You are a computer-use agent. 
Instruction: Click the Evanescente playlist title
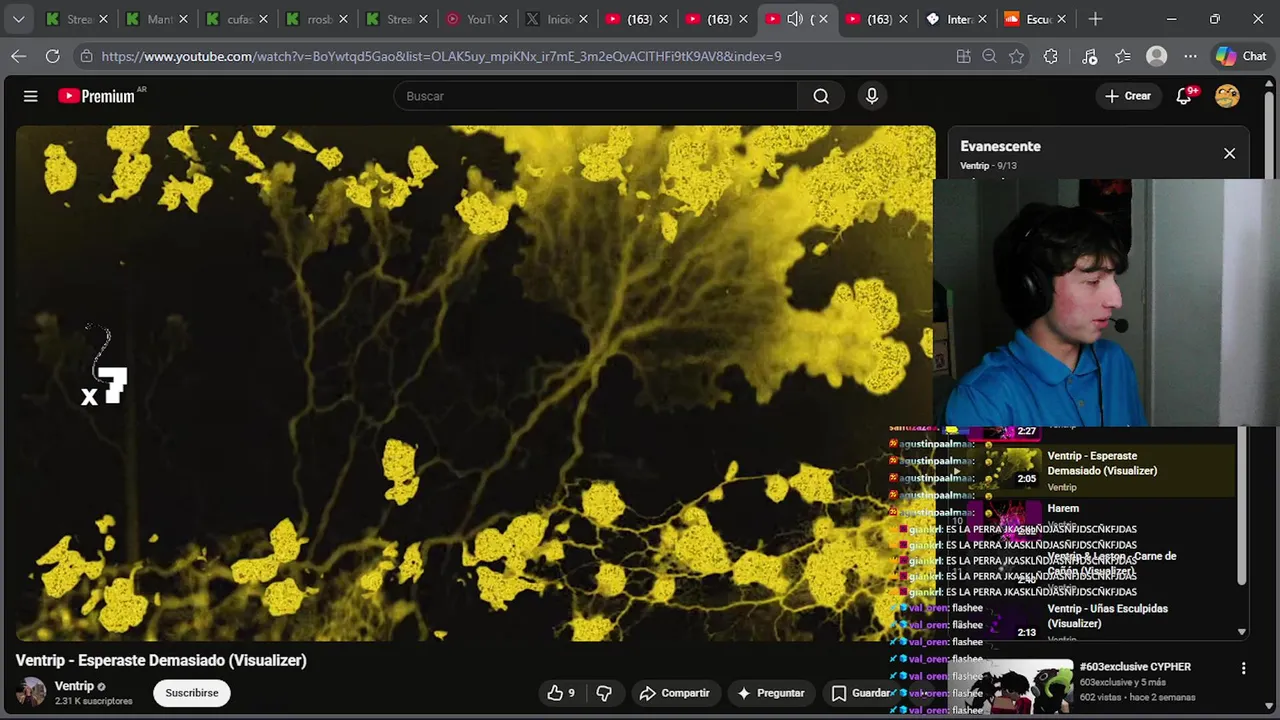click(x=1000, y=146)
